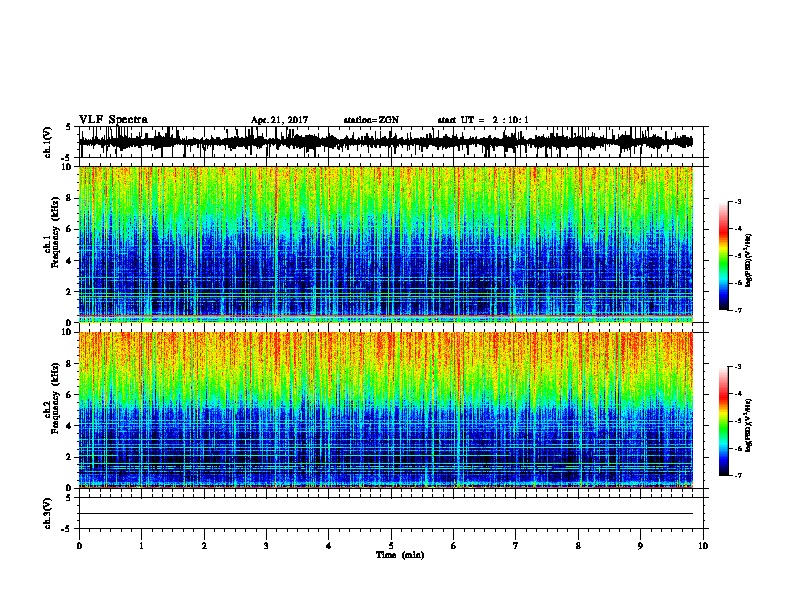Viewport: 792px width, 612px height.
Task: Click time axis tick label "2"
Action: click(x=204, y=546)
